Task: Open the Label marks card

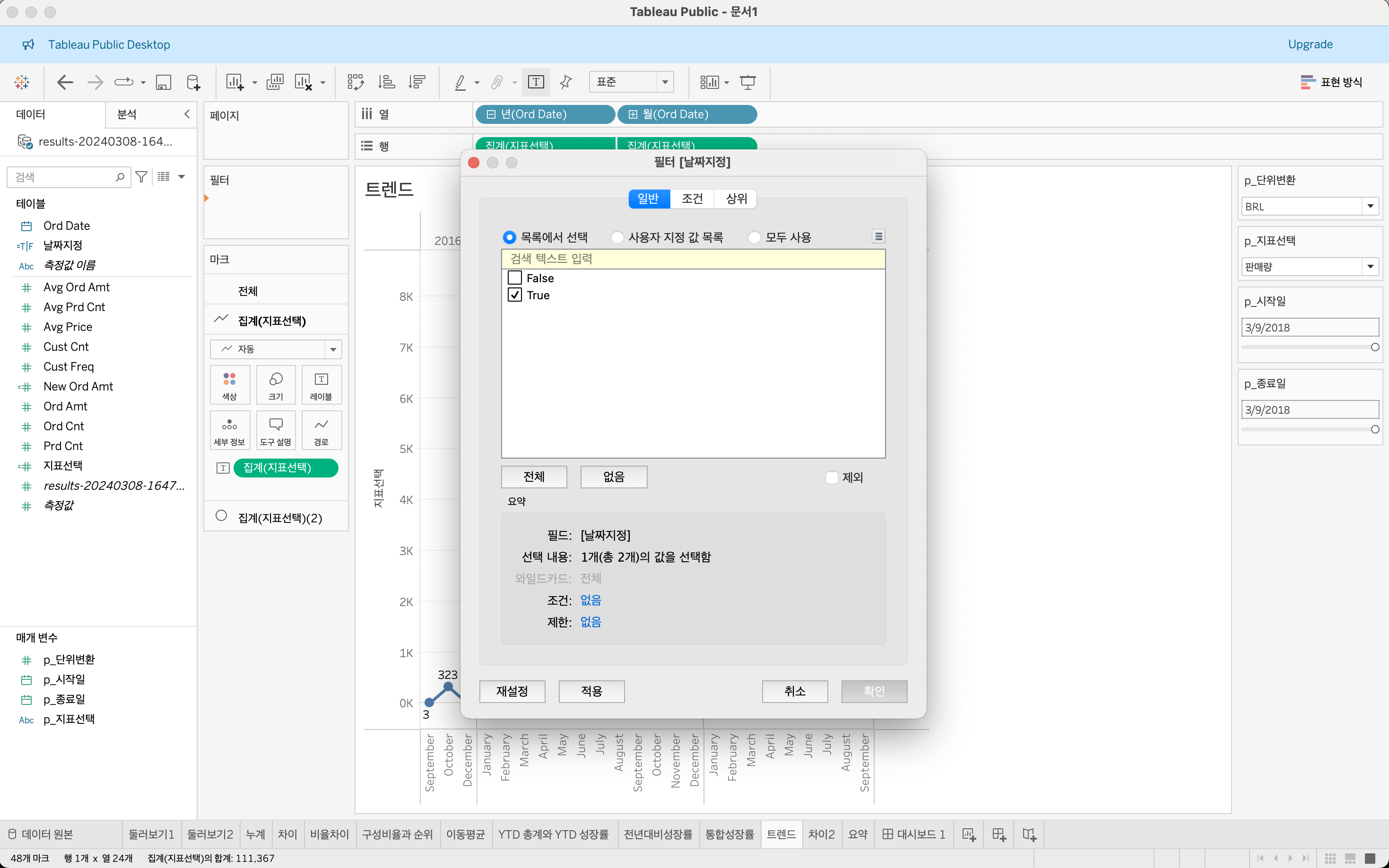Action: pos(321,385)
